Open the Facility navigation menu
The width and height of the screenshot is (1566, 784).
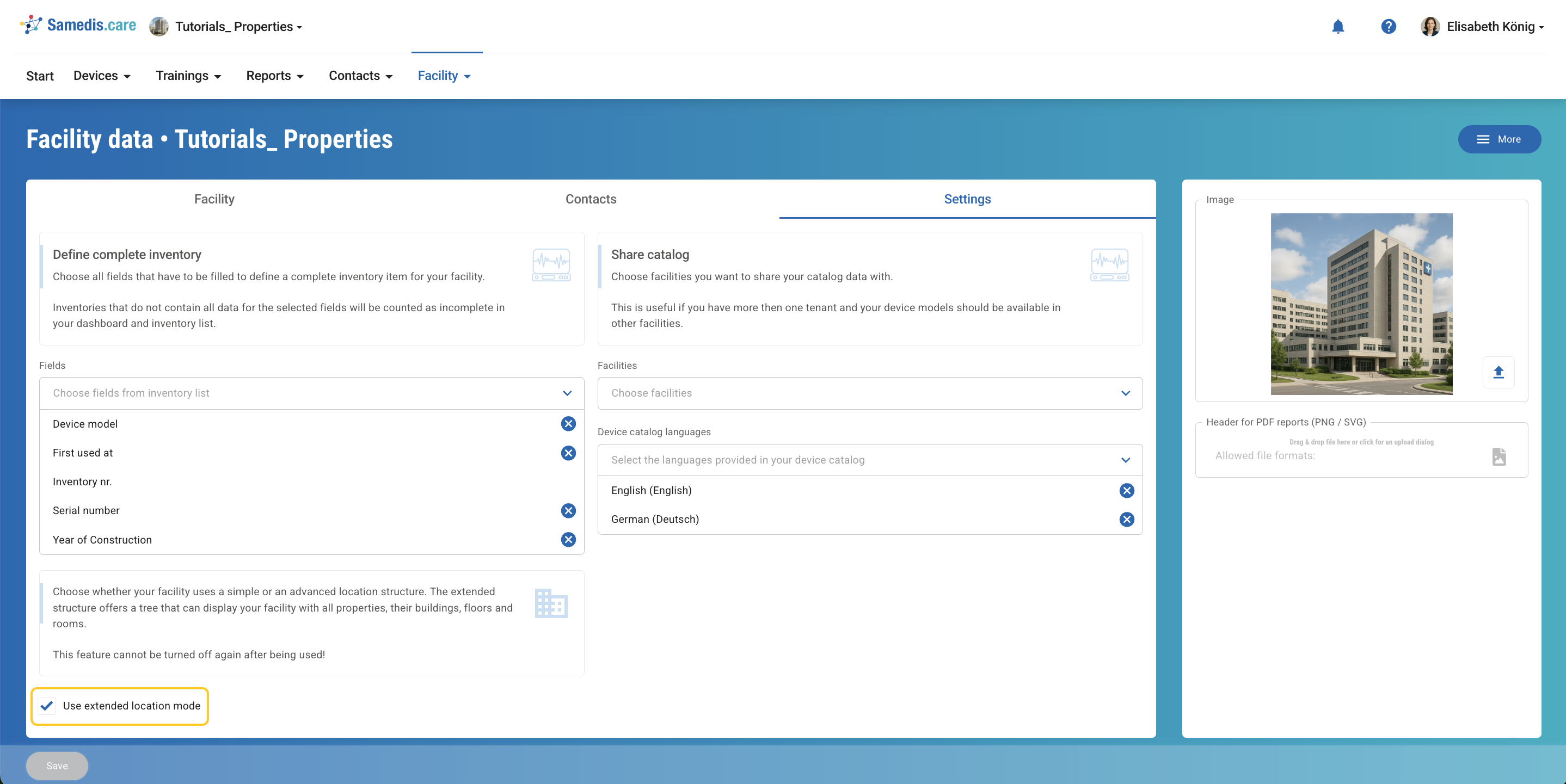[x=444, y=76]
